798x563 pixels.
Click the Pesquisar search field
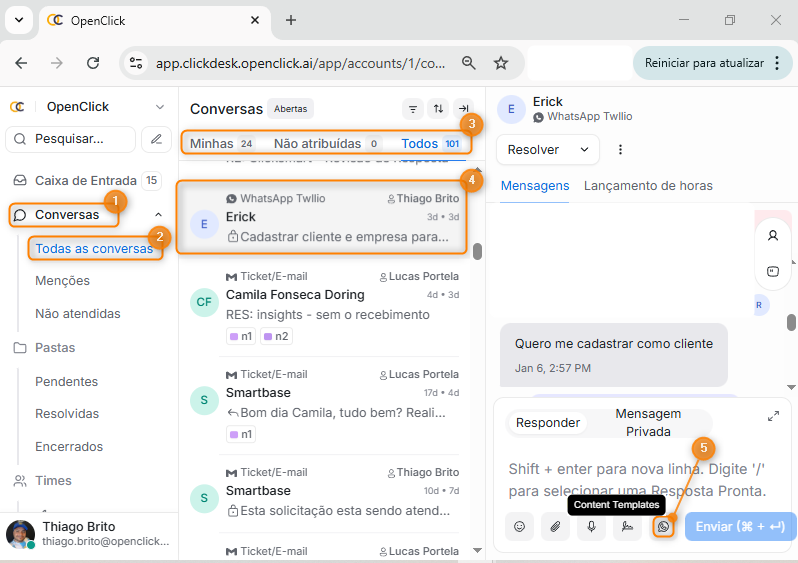point(71,139)
